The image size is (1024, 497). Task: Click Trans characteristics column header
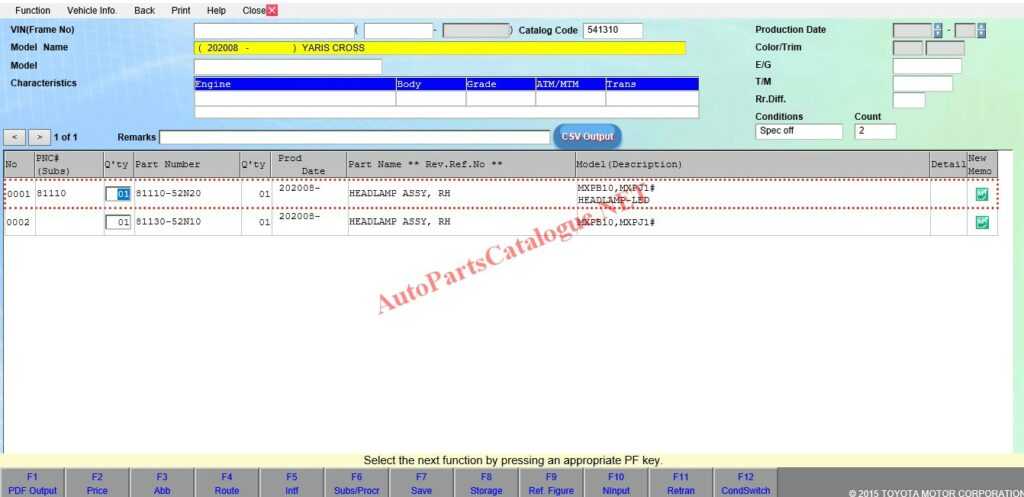(652, 84)
